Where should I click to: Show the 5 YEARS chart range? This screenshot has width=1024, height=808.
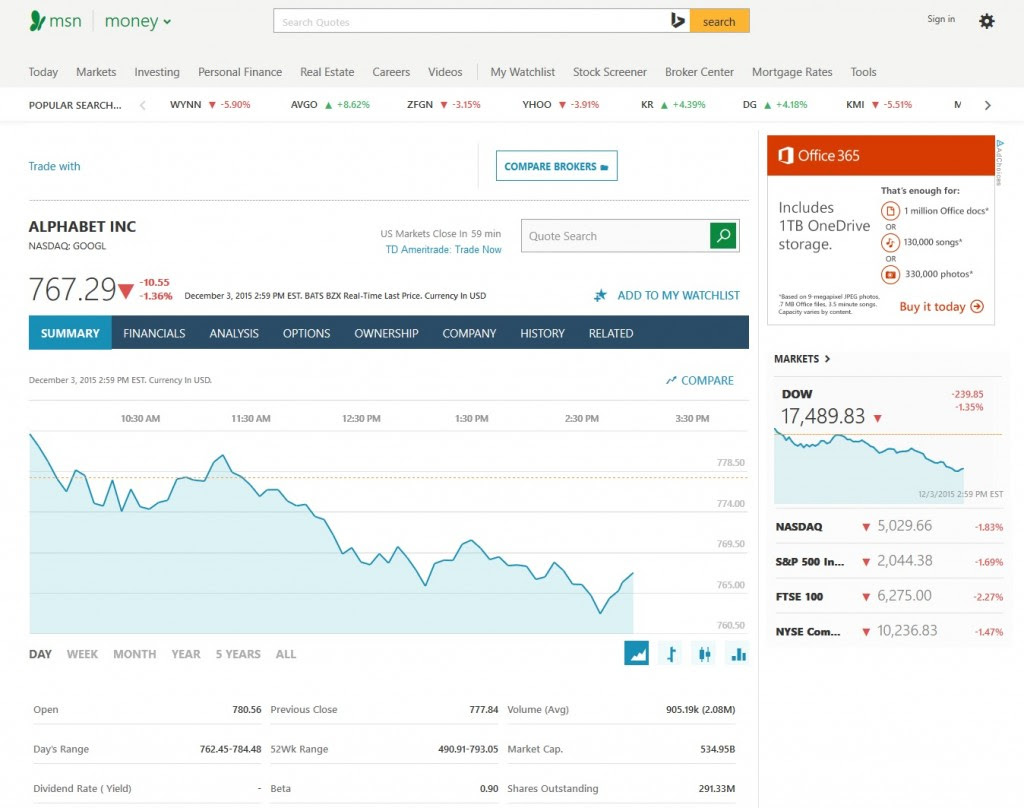pos(238,654)
